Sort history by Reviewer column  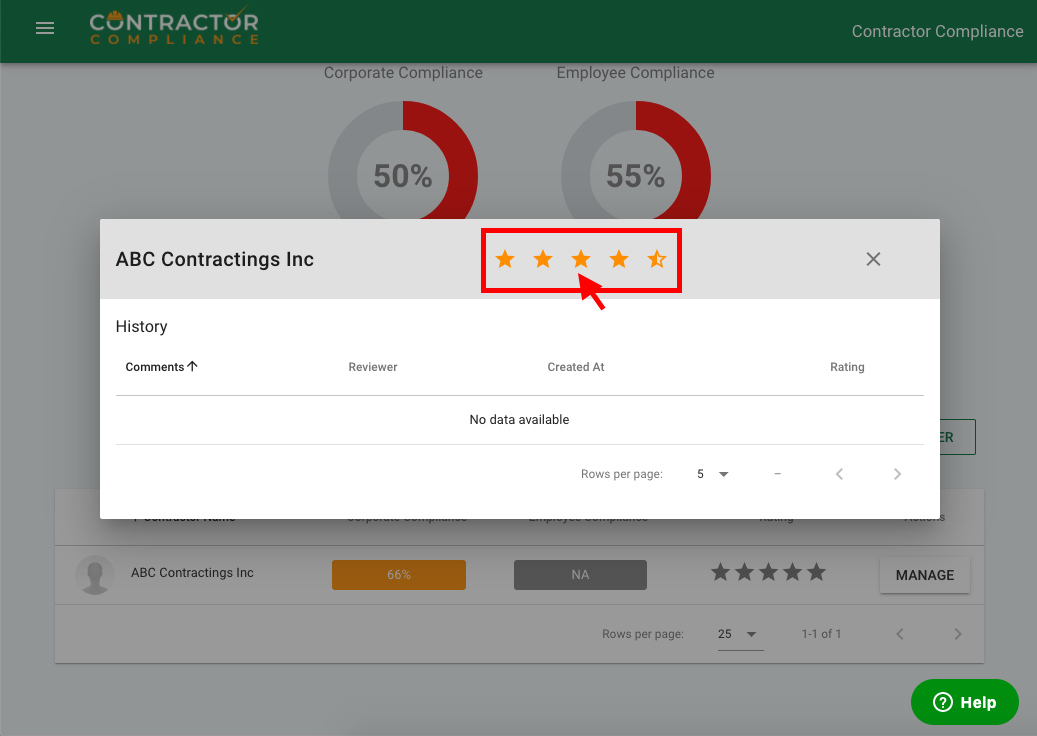(x=373, y=367)
